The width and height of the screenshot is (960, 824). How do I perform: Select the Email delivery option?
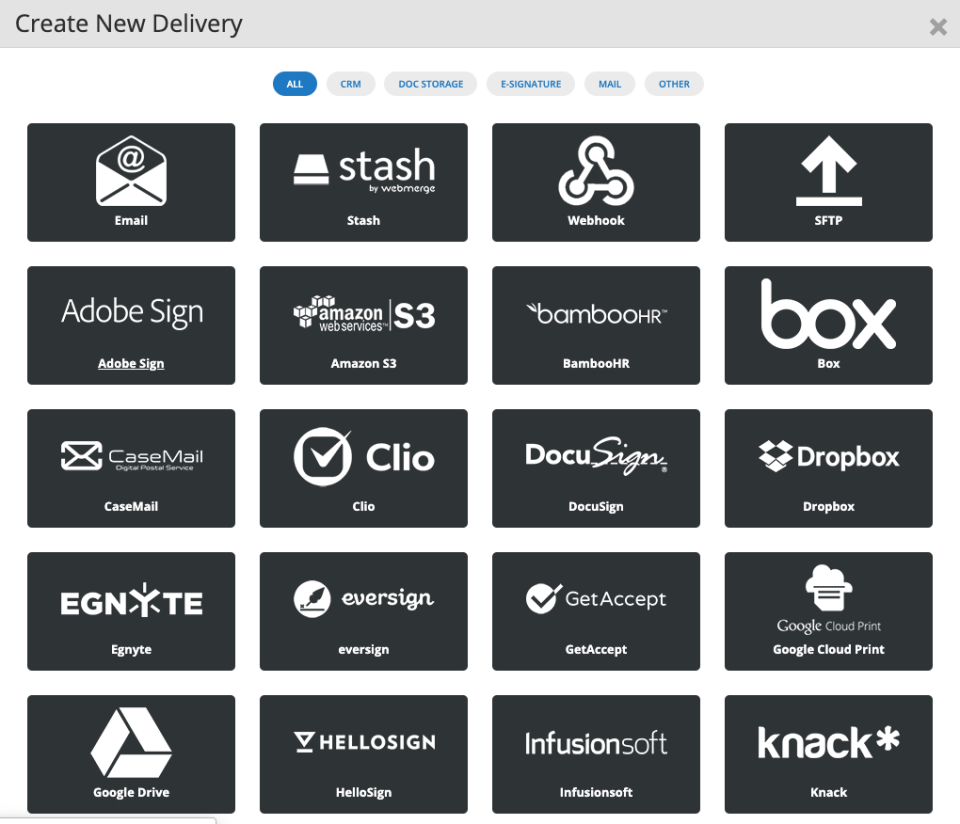(x=131, y=182)
